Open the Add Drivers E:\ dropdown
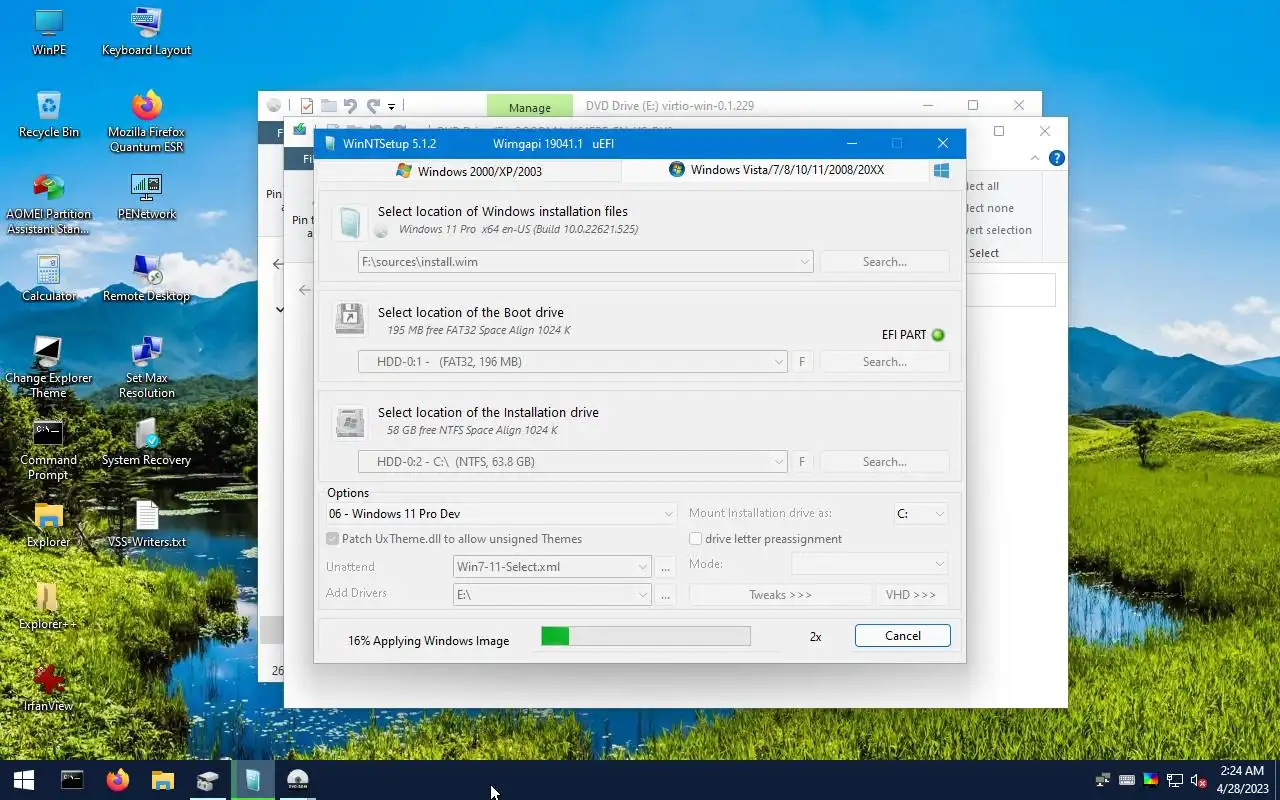 tap(643, 595)
